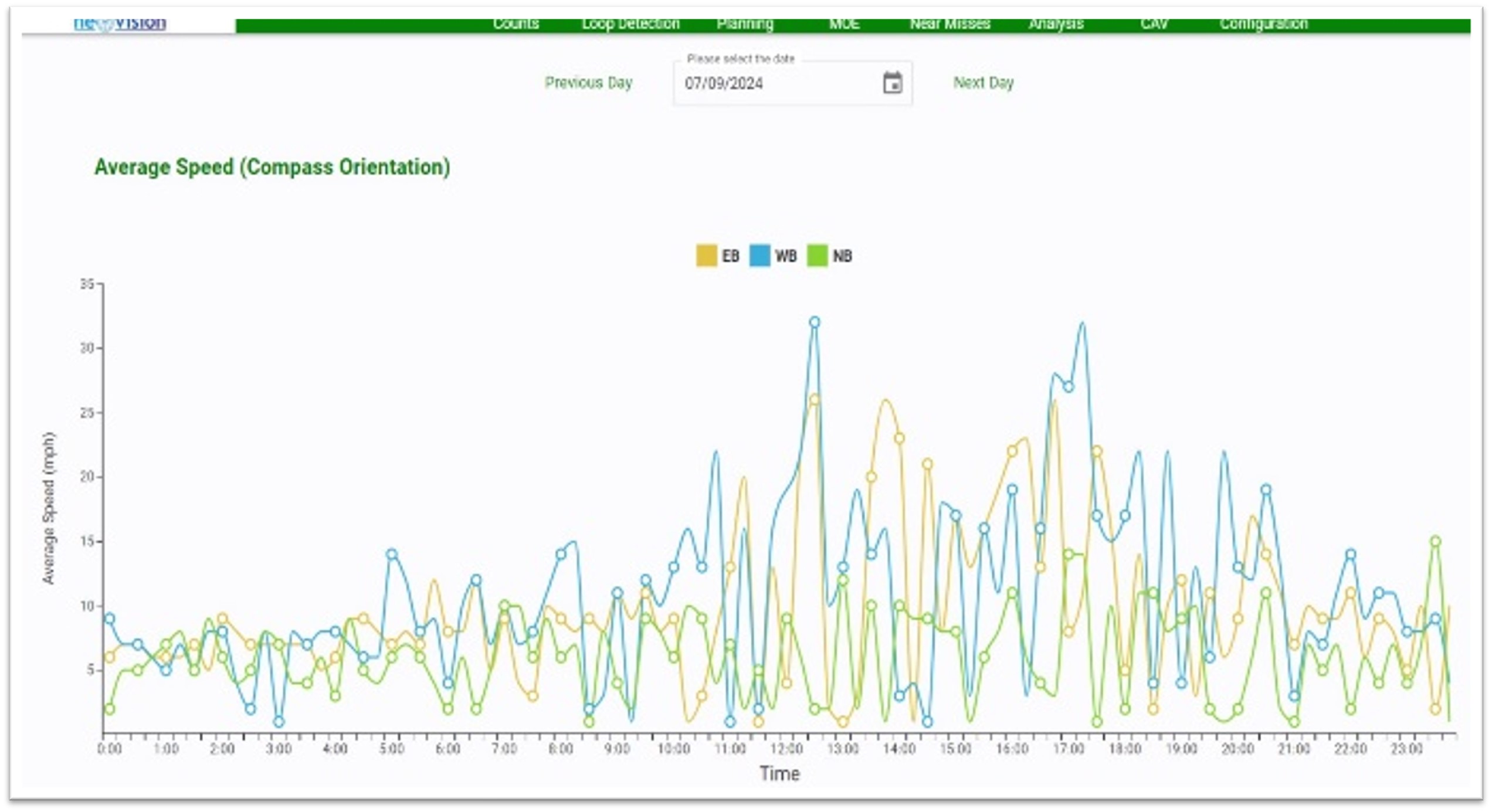Viewport: 1492px width, 812px height.
Task: Click WB peak data point near 12:30
Action: tap(815, 322)
